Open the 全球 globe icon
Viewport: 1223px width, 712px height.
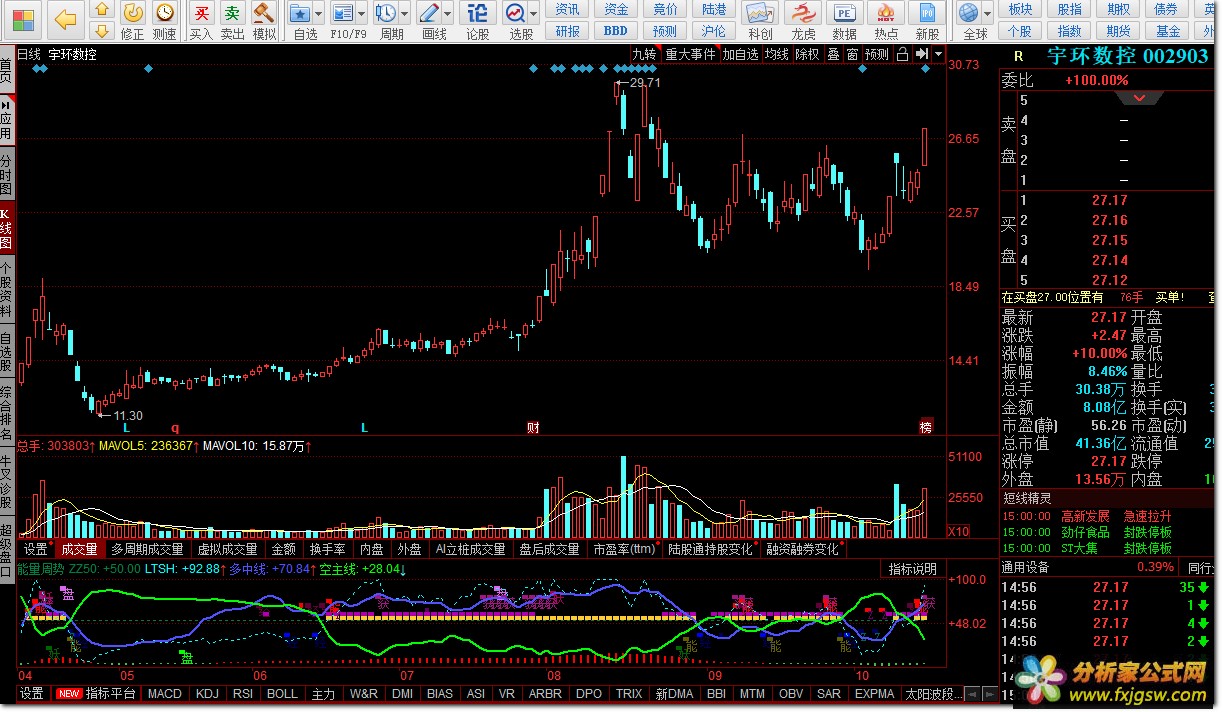(x=968, y=13)
